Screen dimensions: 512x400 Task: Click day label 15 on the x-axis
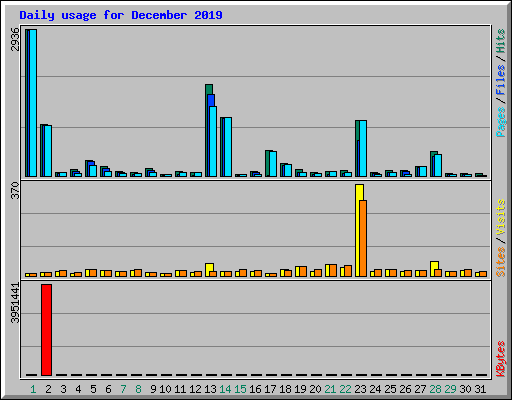(x=240, y=389)
